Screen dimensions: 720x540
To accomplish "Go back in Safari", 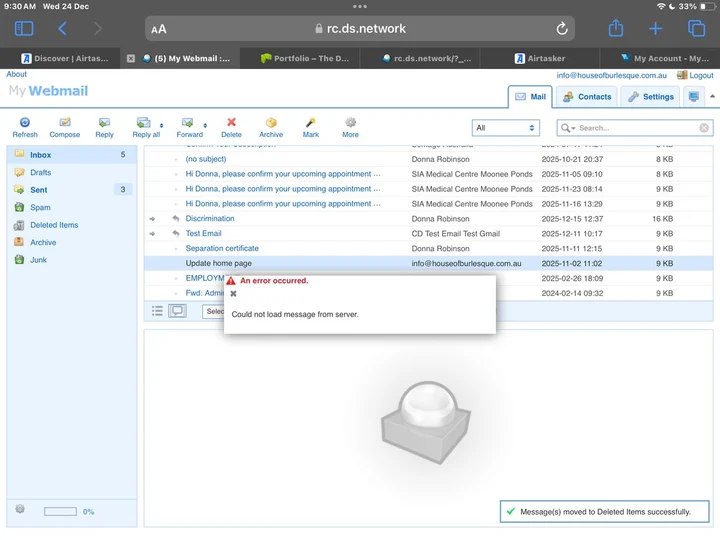I will [x=62, y=28].
